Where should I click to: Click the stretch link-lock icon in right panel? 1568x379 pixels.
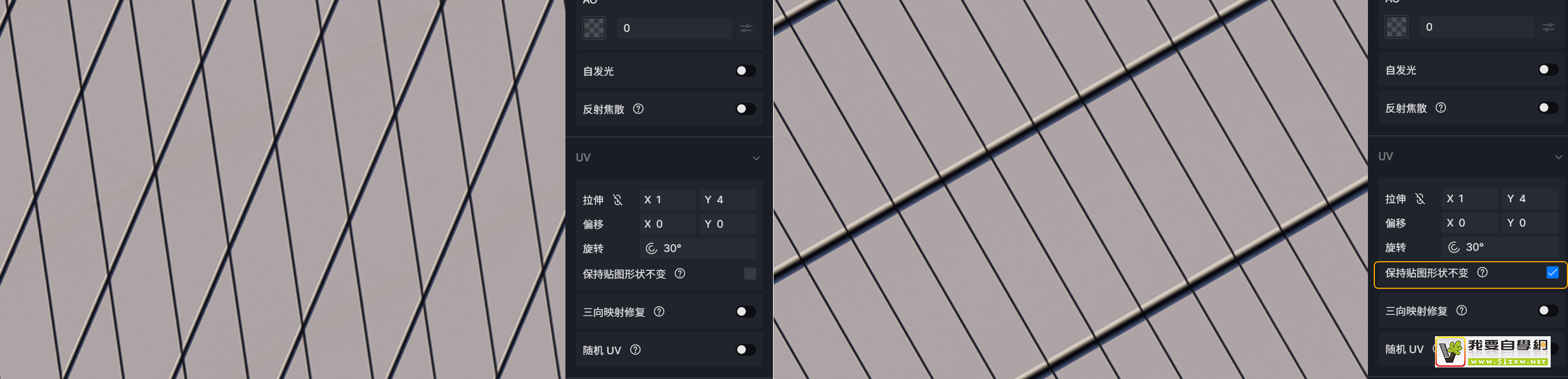(1420, 198)
